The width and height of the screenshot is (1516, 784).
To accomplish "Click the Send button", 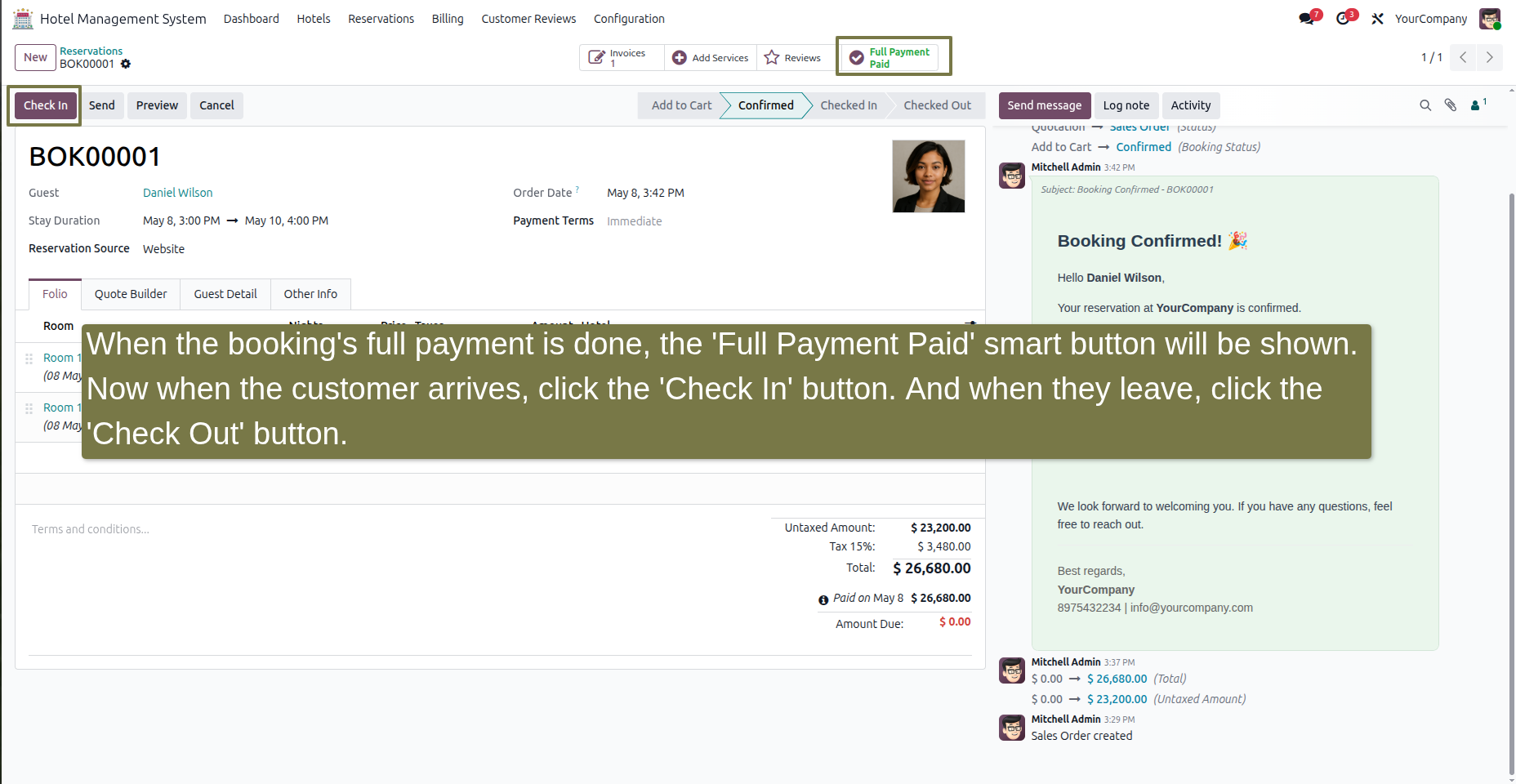I will pyautogui.click(x=102, y=105).
